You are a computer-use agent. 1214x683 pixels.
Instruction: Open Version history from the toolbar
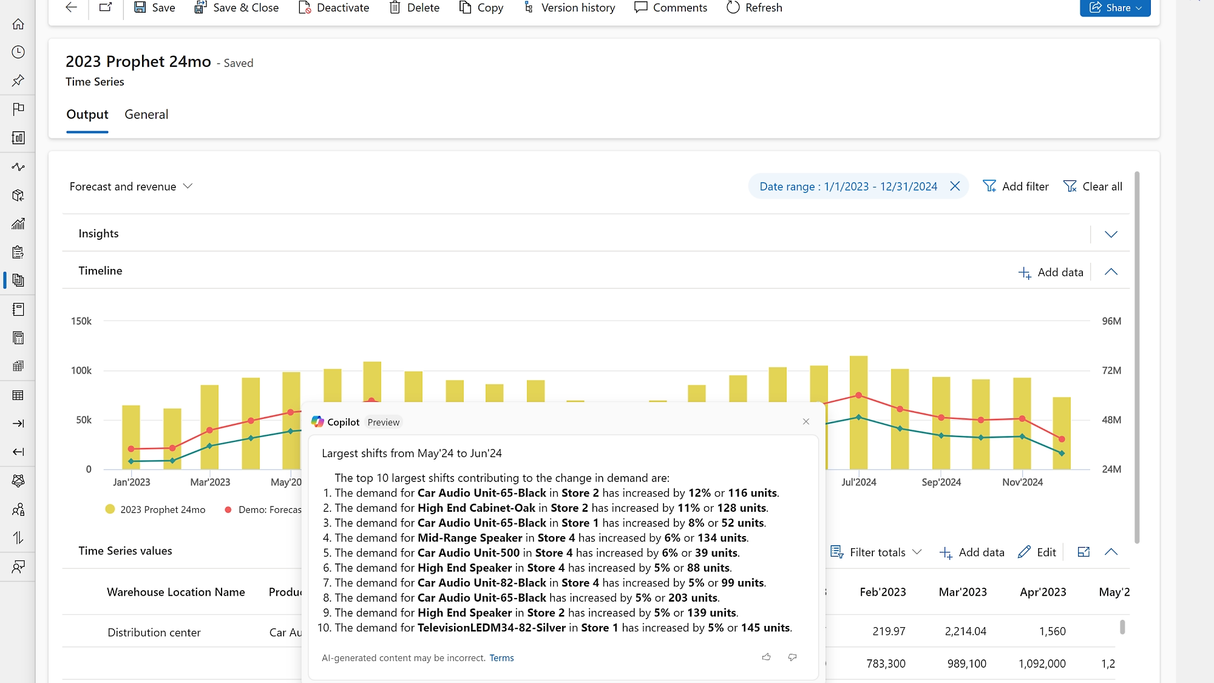pyautogui.click(x=568, y=8)
